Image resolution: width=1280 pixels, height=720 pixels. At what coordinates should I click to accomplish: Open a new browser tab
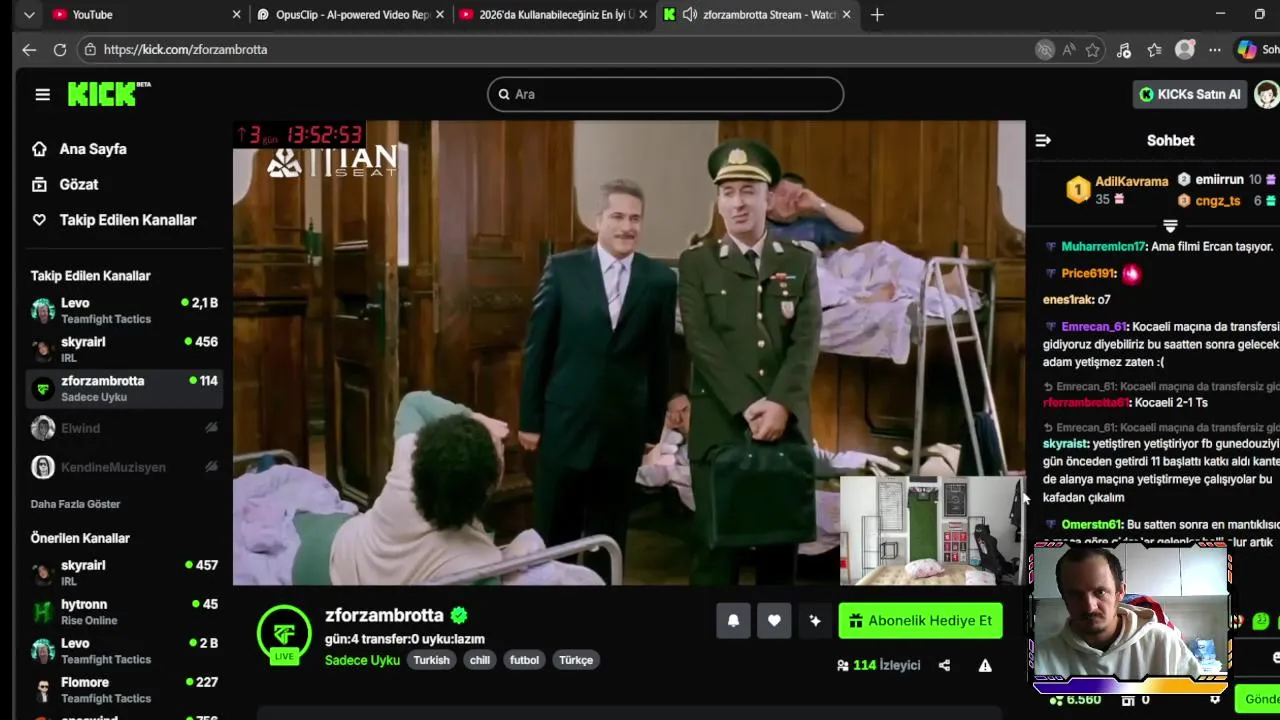click(x=877, y=14)
